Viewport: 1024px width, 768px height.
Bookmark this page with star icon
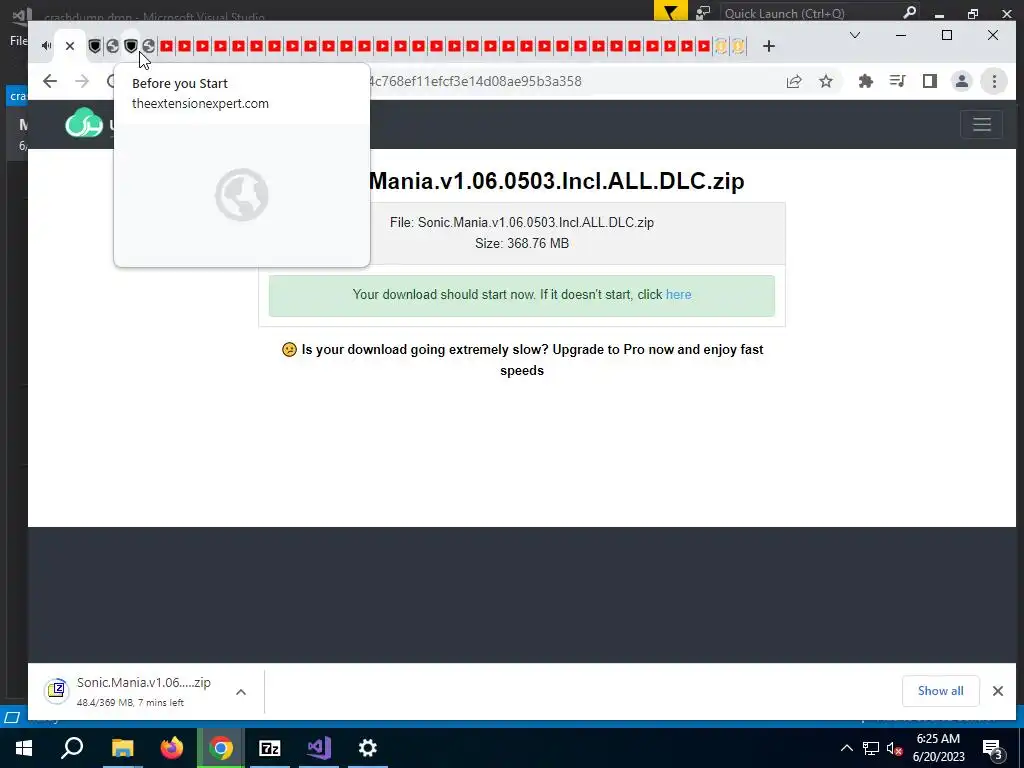click(826, 81)
